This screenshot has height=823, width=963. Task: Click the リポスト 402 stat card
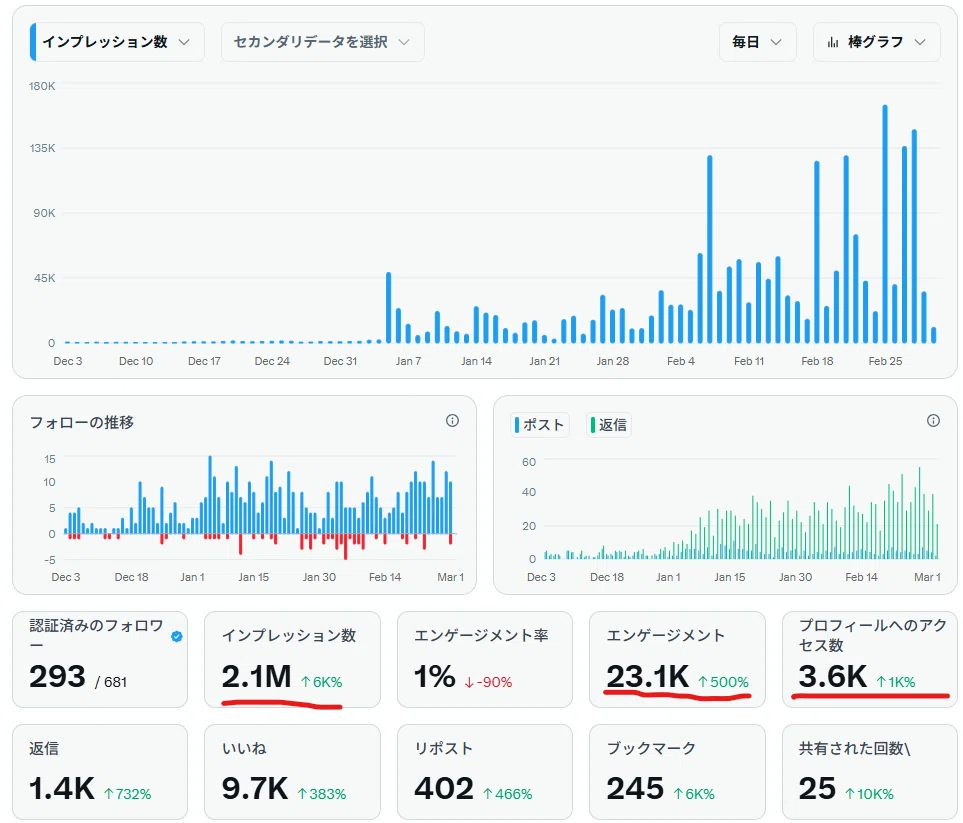(485, 772)
